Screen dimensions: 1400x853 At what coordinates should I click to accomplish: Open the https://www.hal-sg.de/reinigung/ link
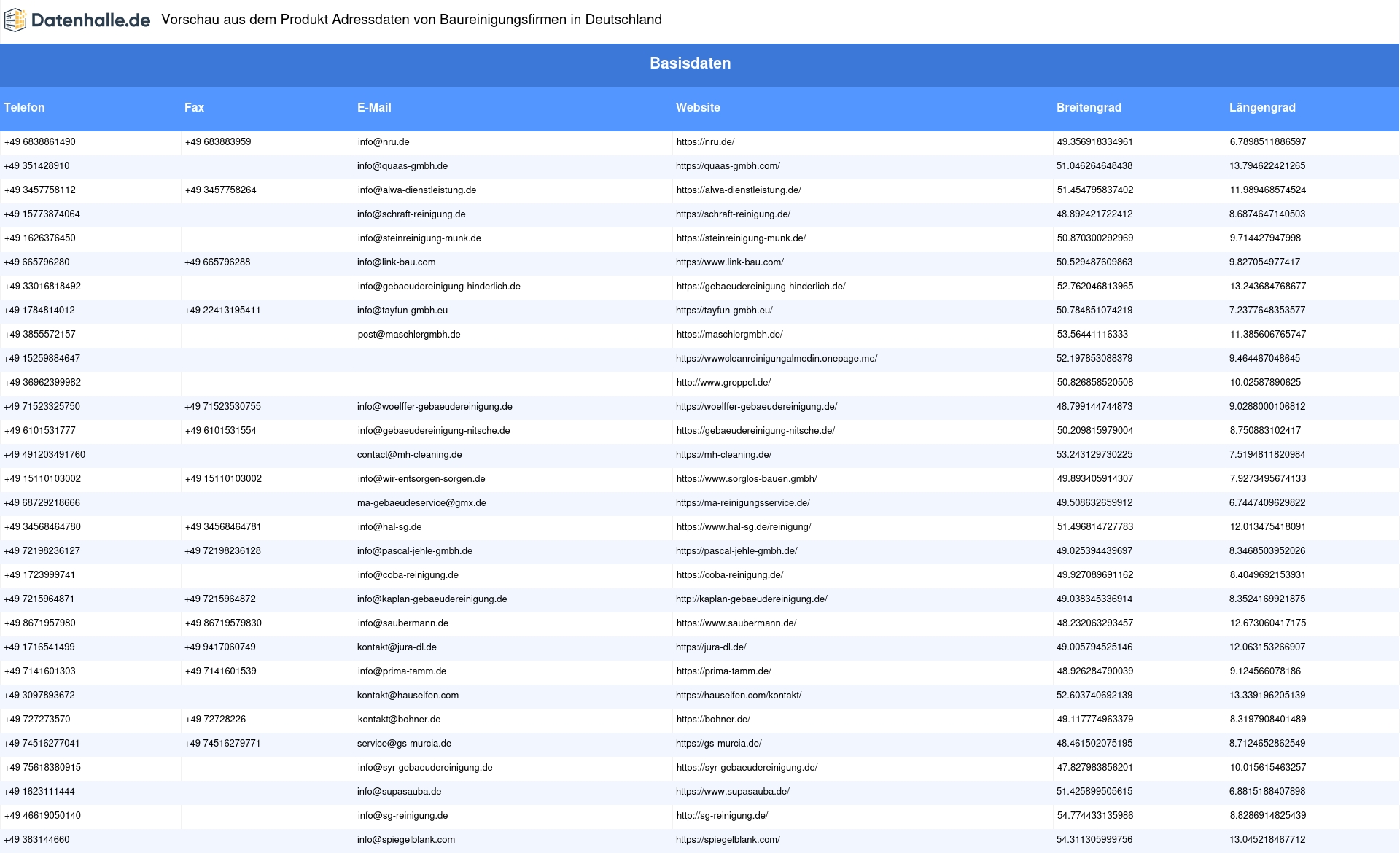pyautogui.click(x=743, y=527)
